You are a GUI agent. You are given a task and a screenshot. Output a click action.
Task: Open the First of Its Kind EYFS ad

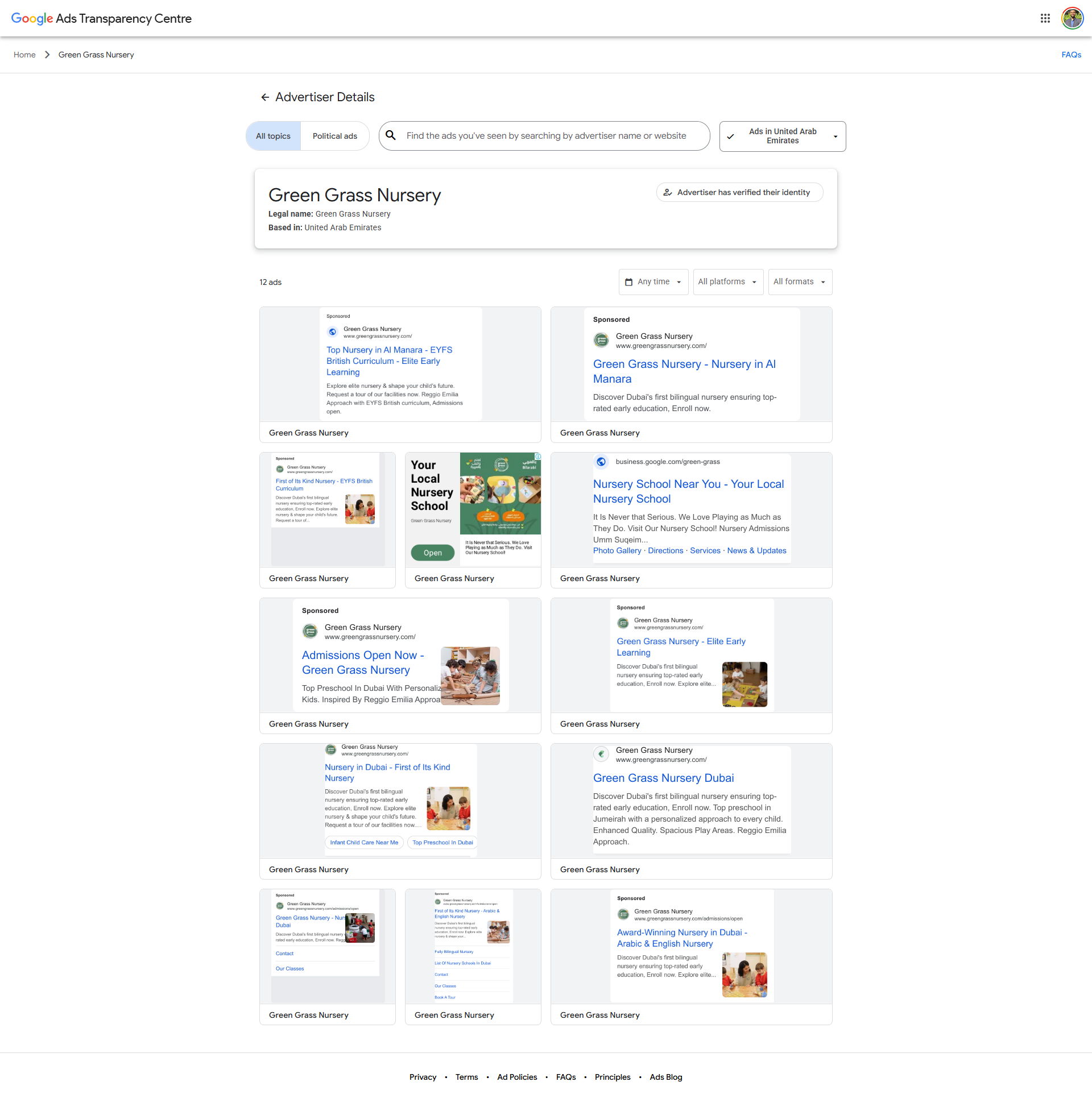328,520
